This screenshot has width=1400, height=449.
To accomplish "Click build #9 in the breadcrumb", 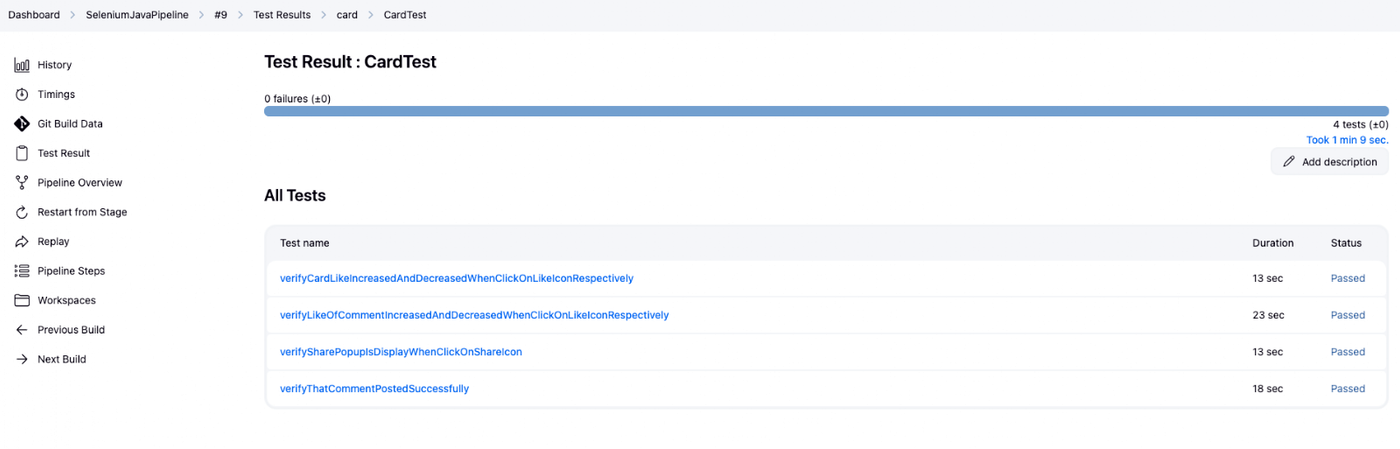I will click(221, 15).
